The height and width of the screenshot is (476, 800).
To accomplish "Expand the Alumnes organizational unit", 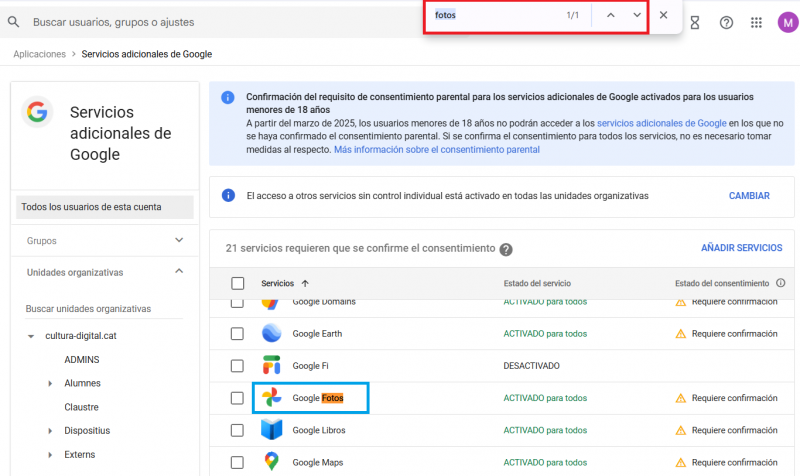I will pyautogui.click(x=50, y=383).
